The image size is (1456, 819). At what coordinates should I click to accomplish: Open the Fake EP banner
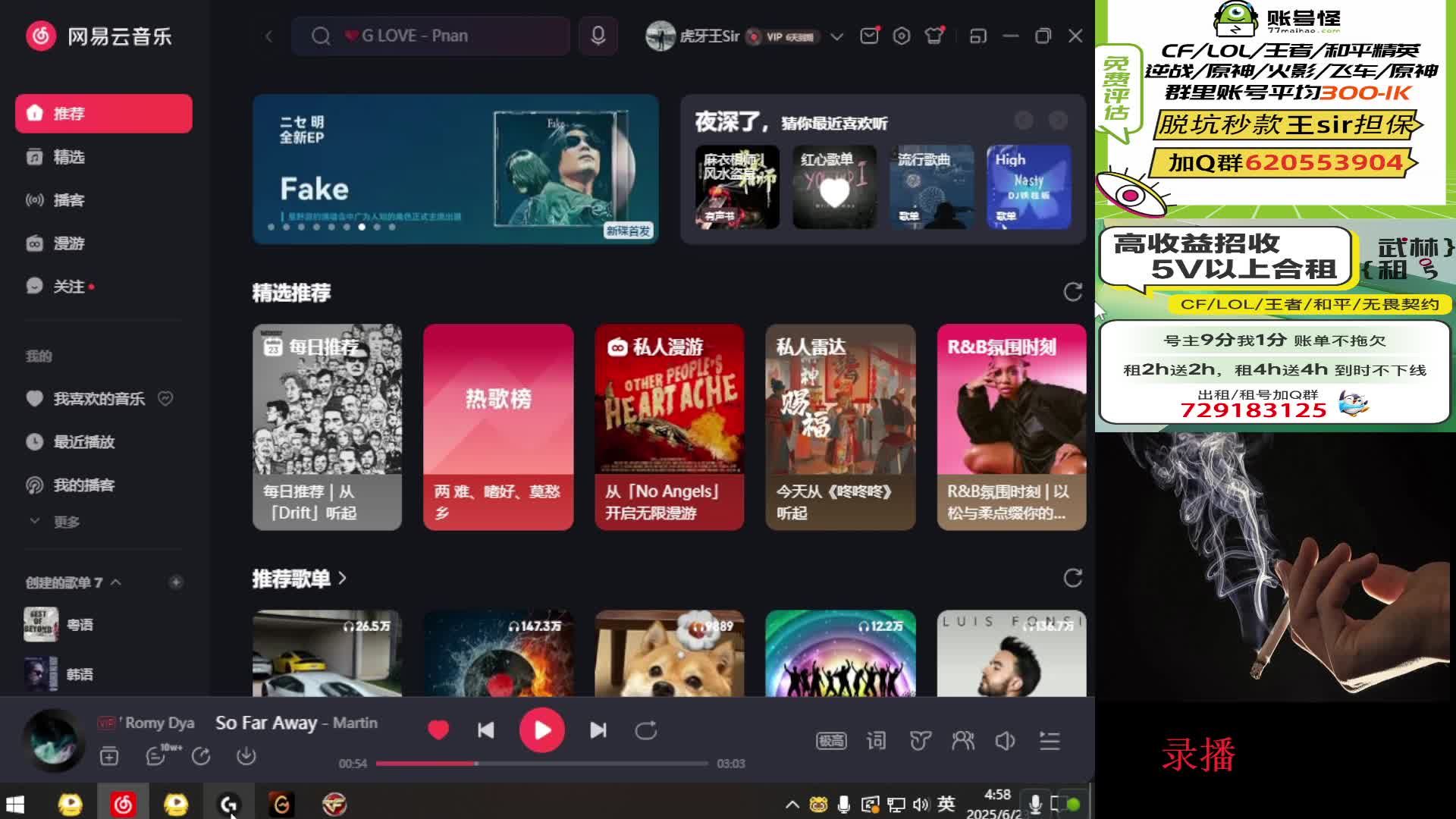tap(456, 168)
